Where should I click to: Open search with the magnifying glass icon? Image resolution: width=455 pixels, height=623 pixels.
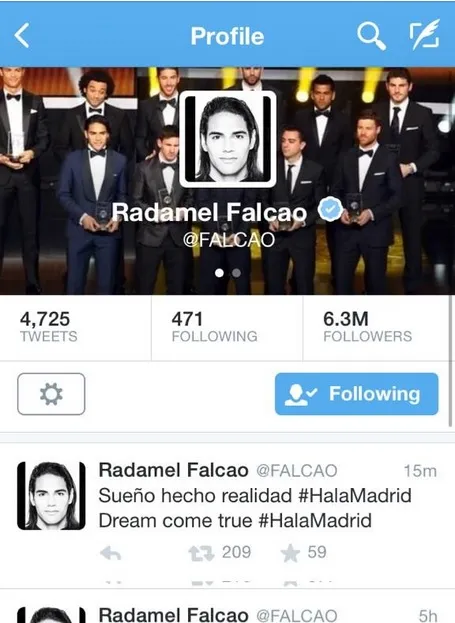click(371, 36)
